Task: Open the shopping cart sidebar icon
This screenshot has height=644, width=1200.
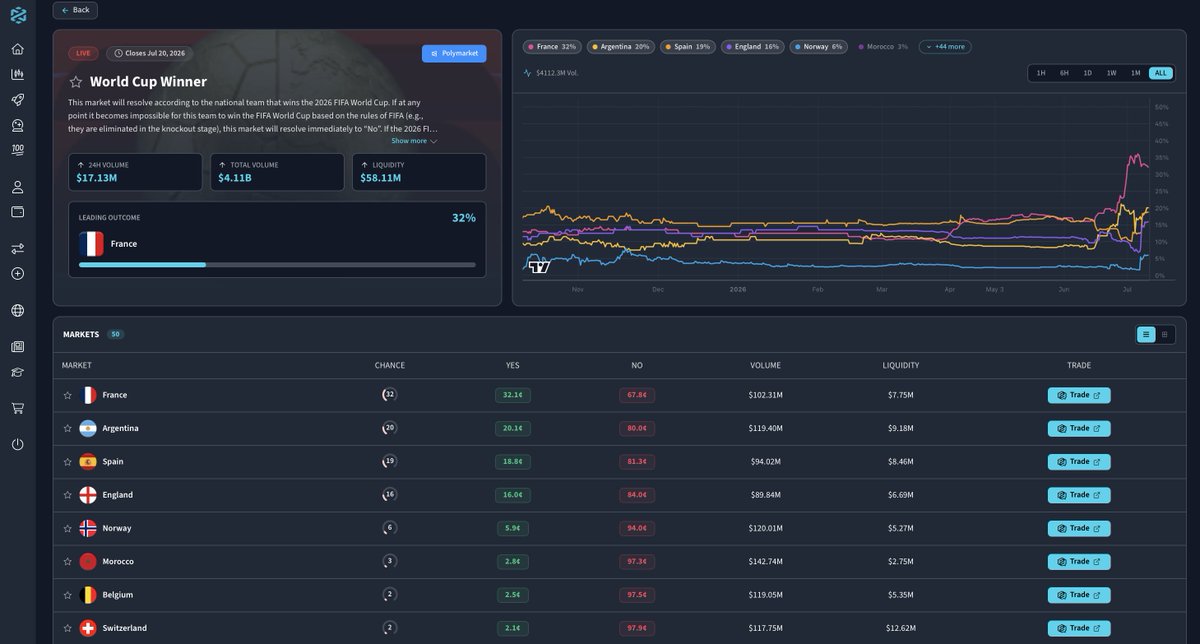Action: (x=17, y=408)
